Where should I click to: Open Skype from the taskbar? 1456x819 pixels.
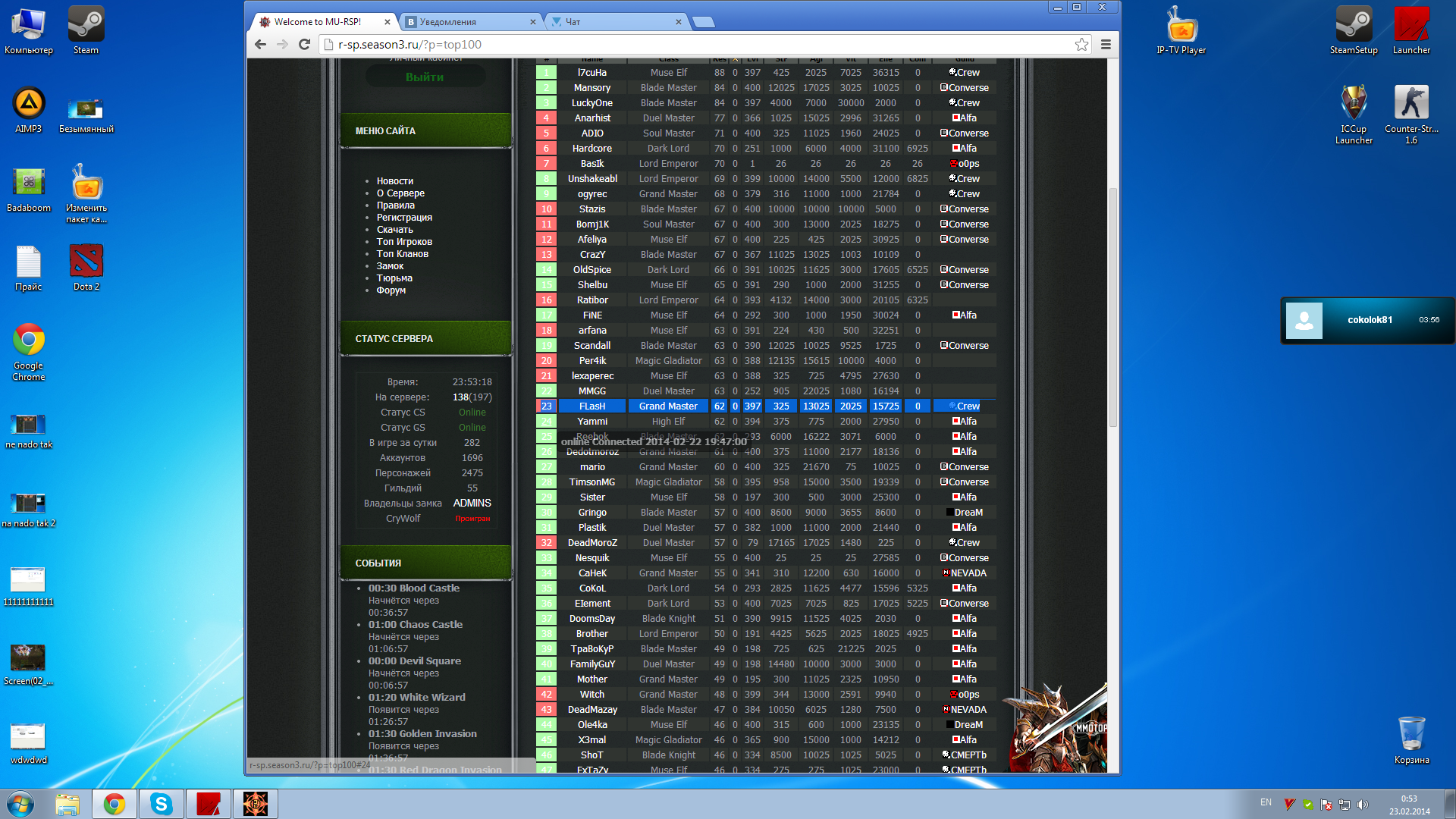(162, 804)
